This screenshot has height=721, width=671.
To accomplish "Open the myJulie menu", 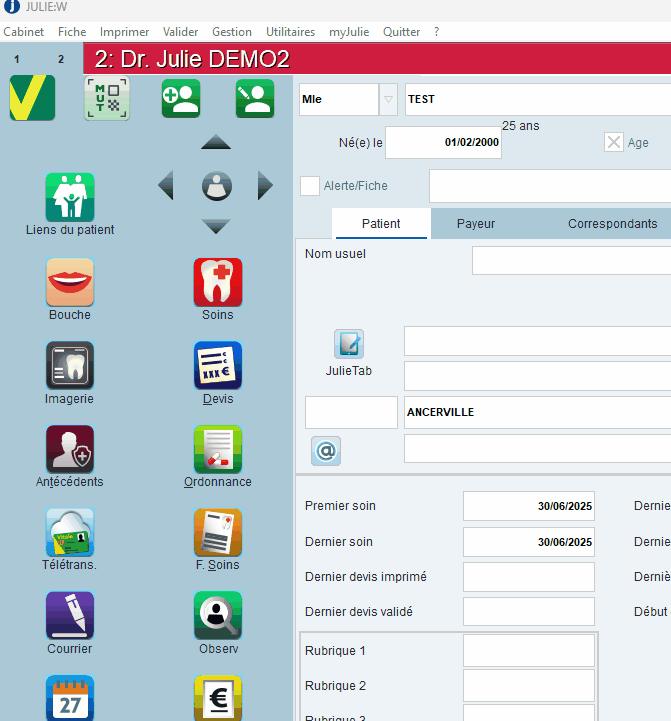I will coord(349,32).
